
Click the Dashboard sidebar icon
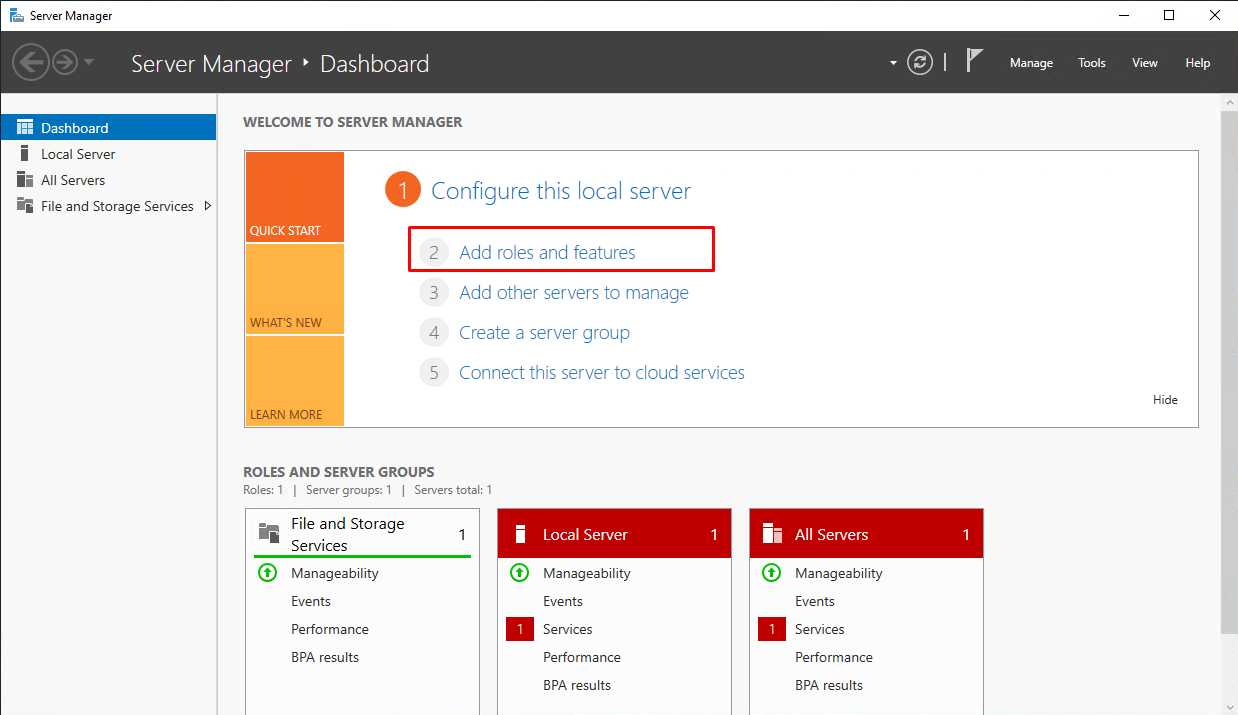(25, 127)
